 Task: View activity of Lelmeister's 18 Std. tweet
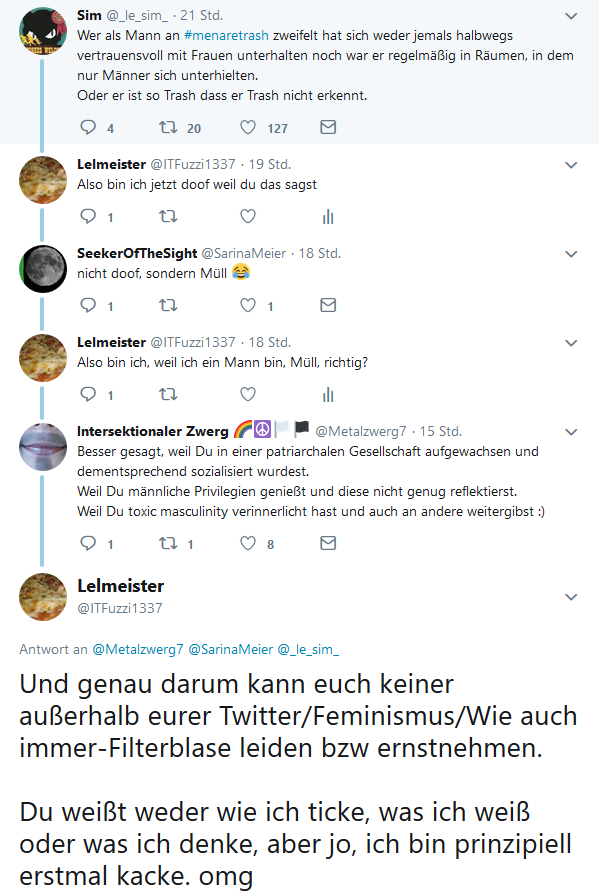[328, 395]
